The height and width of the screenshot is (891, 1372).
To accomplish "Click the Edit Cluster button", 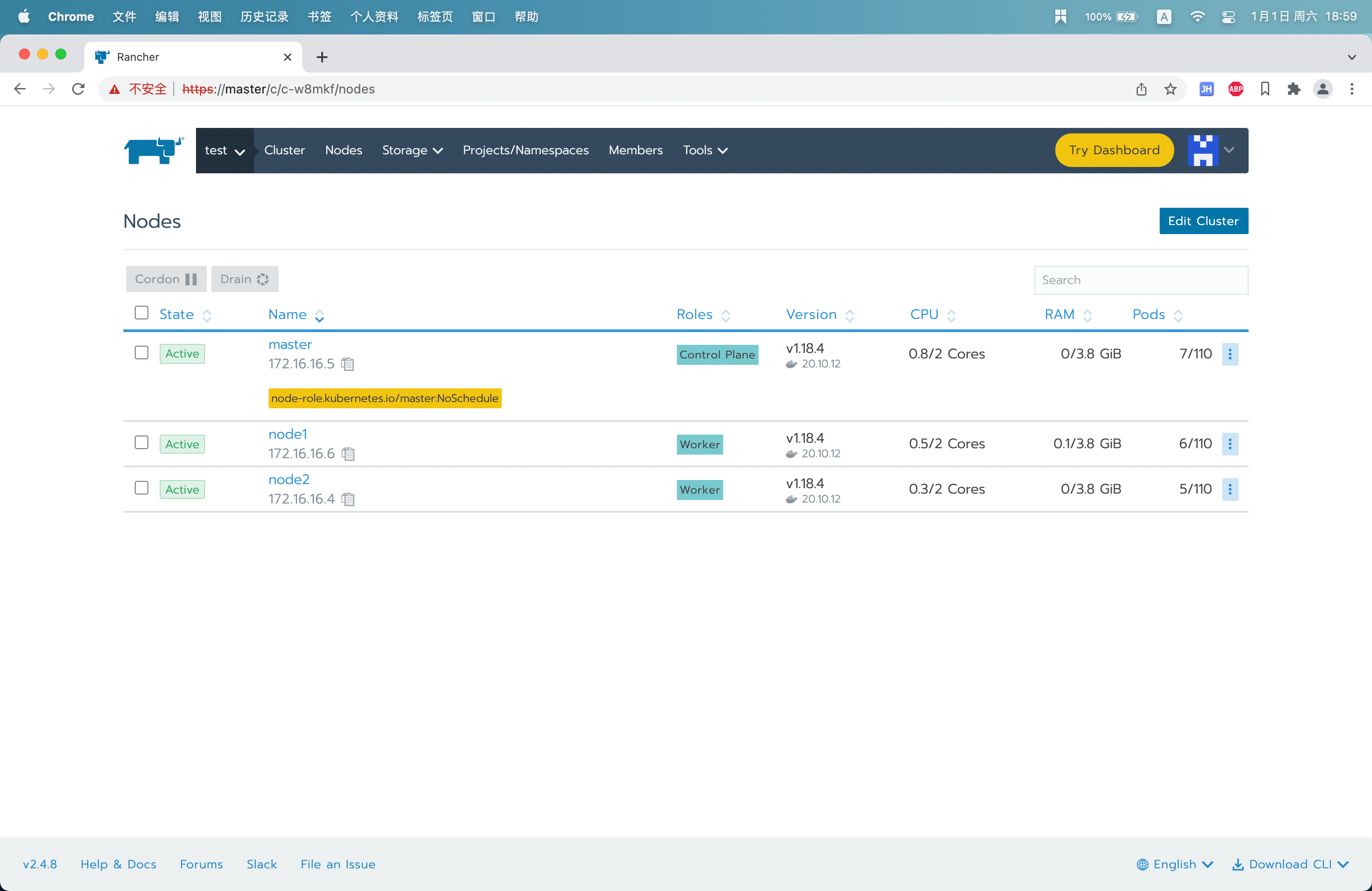I will [1204, 221].
